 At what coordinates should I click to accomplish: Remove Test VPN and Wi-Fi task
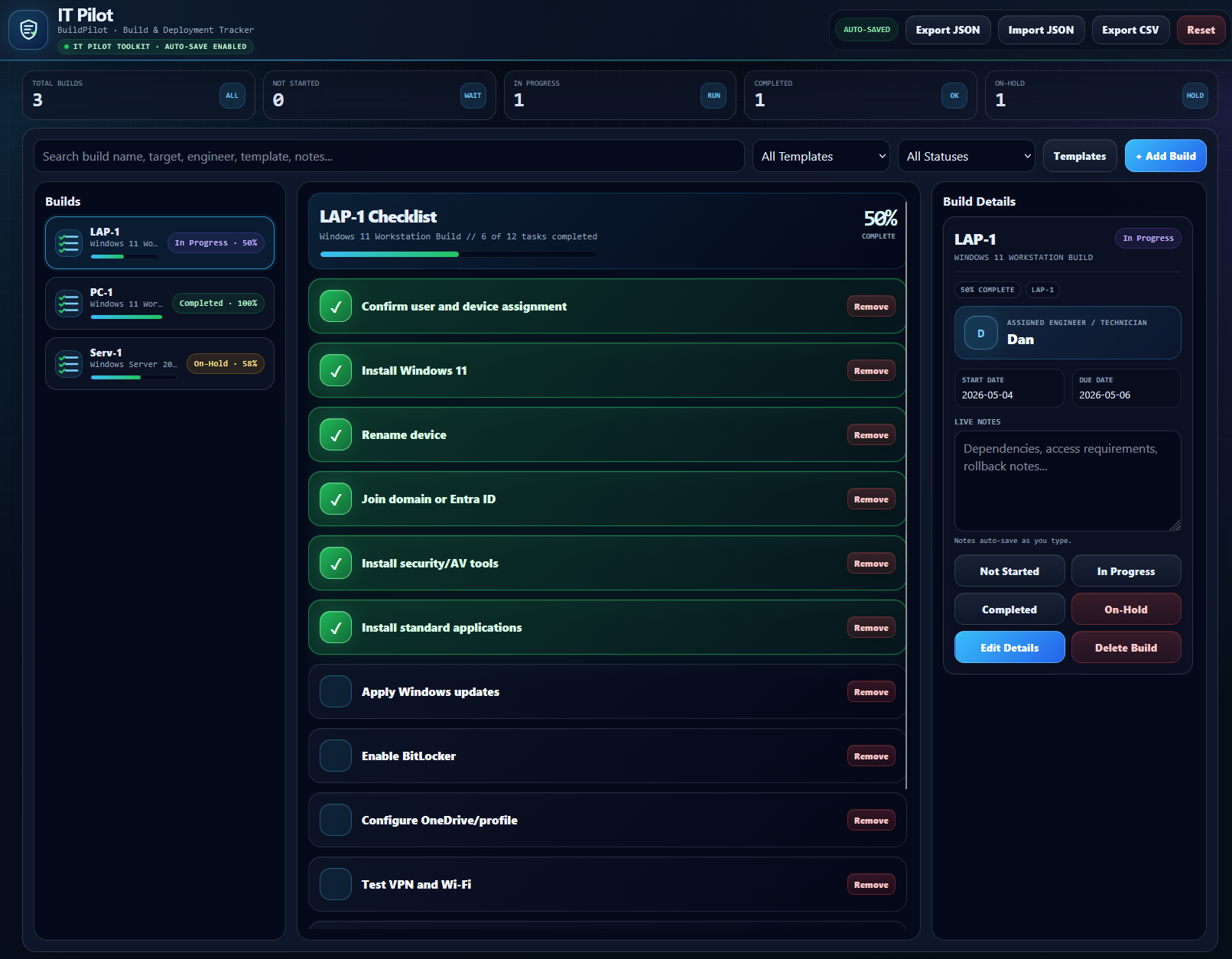(871, 885)
